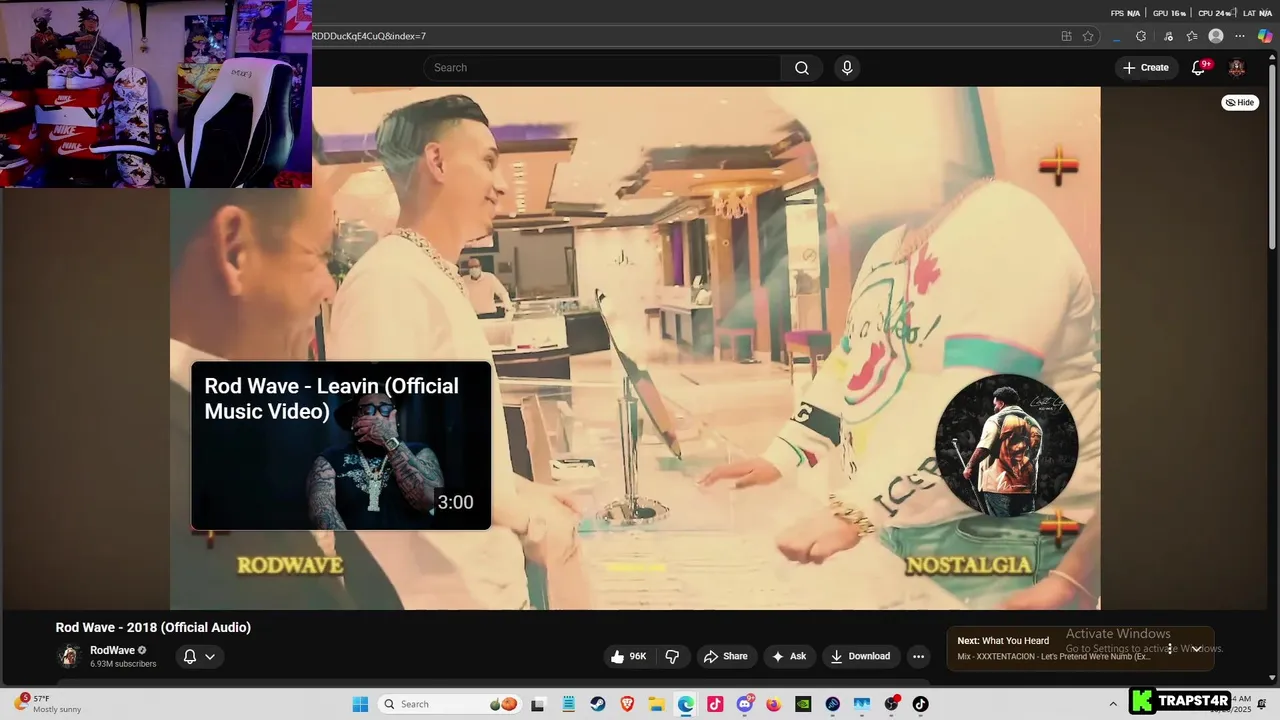Image resolution: width=1280 pixels, height=720 pixels.
Task: Click the Ask button
Action: (x=788, y=656)
